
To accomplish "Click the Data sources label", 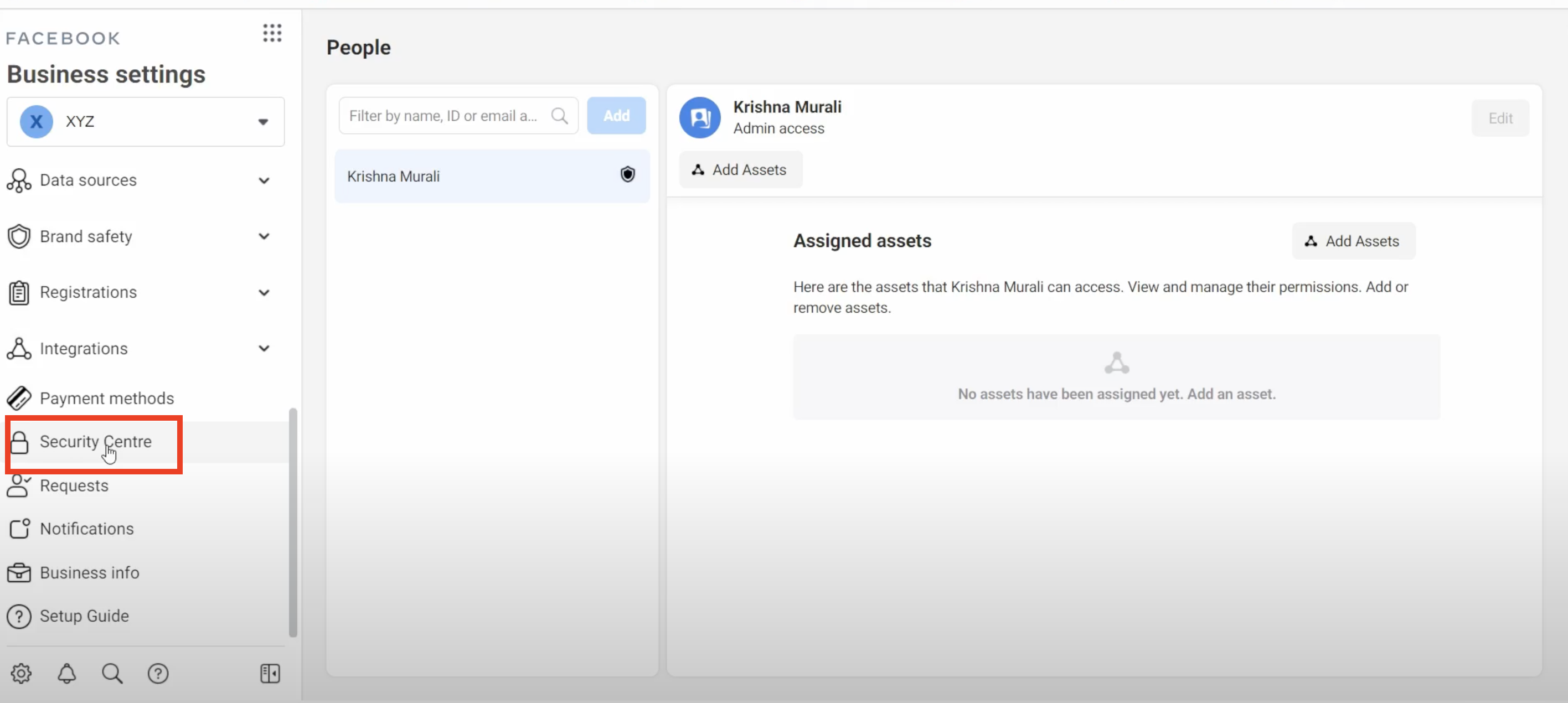I will [88, 180].
